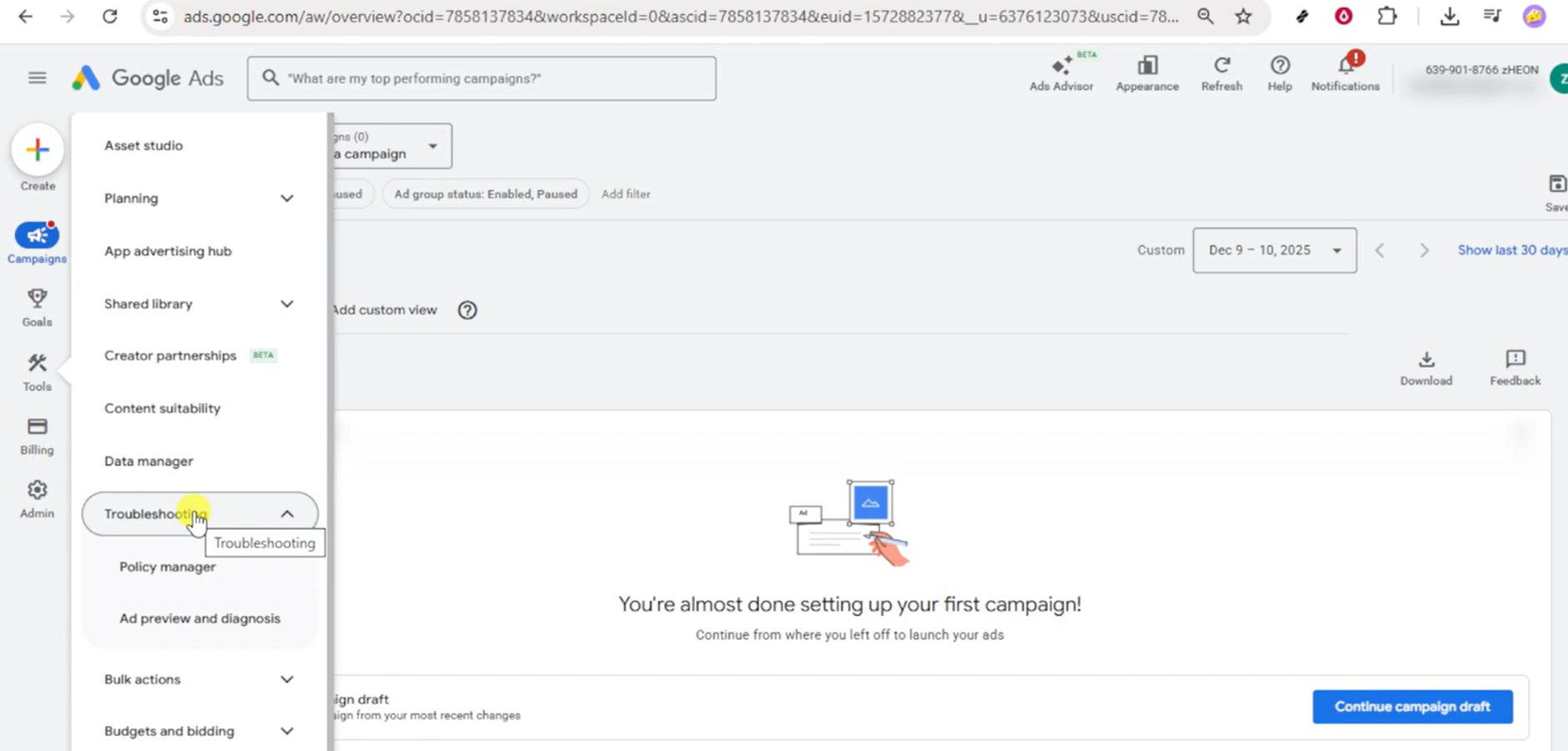Open the Help menu
The image size is (1568, 751).
click(x=1279, y=73)
